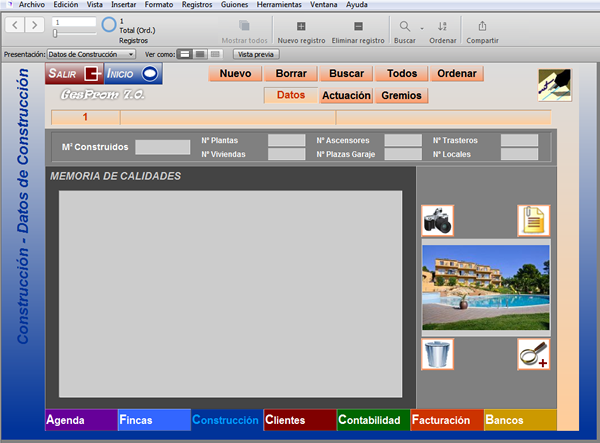Click the Nuevo registro toolbar icon
Image resolution: width=600 pixels, height=443 pixels.
(301, 26)
